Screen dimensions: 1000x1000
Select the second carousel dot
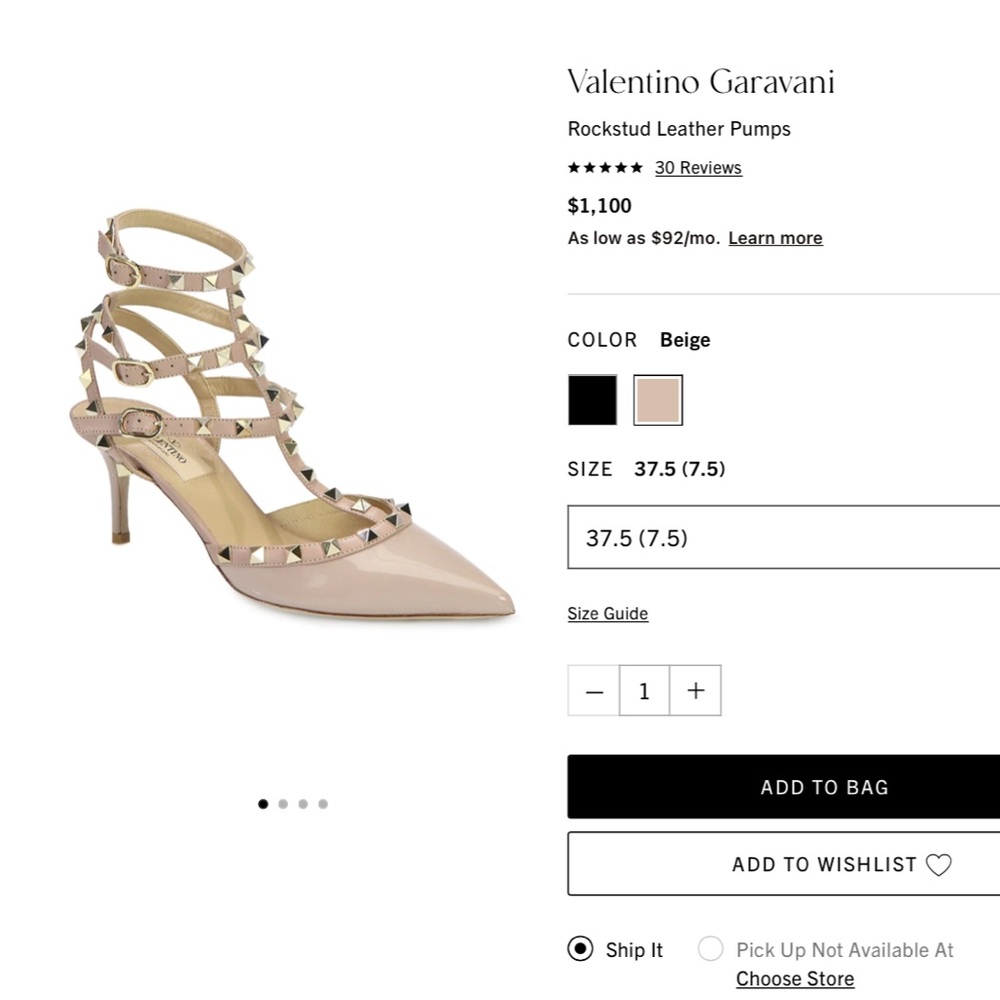pos(283,803)
